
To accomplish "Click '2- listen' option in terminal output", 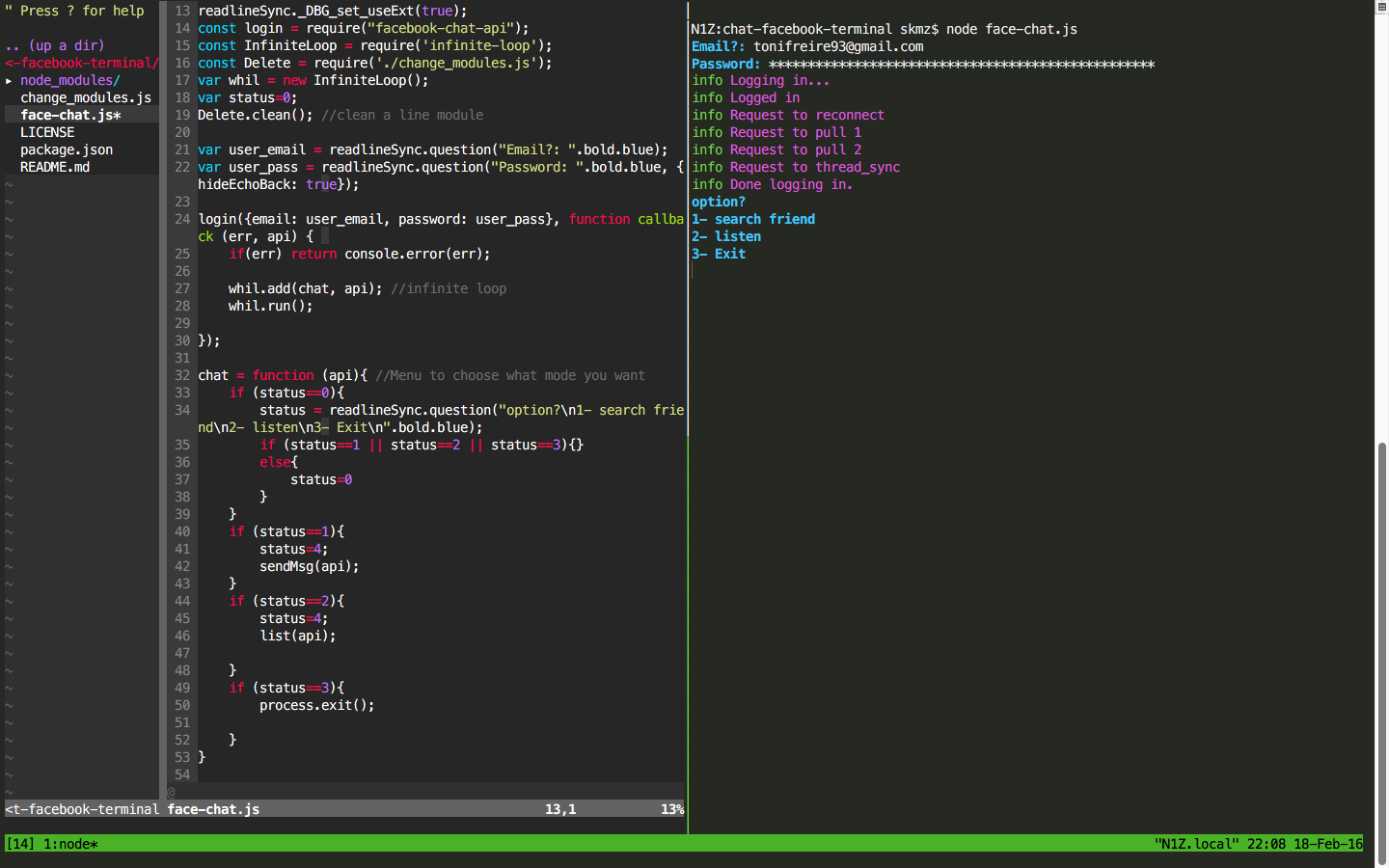I will pos(726,236).
